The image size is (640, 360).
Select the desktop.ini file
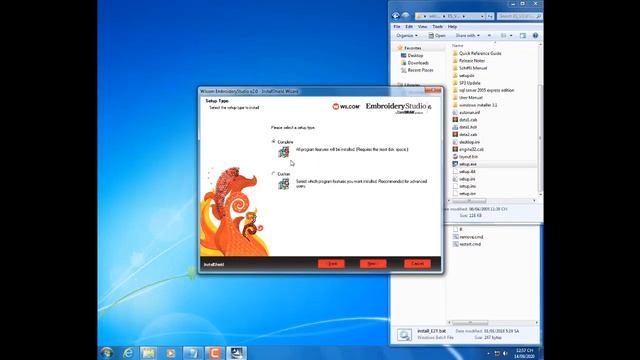469,142
